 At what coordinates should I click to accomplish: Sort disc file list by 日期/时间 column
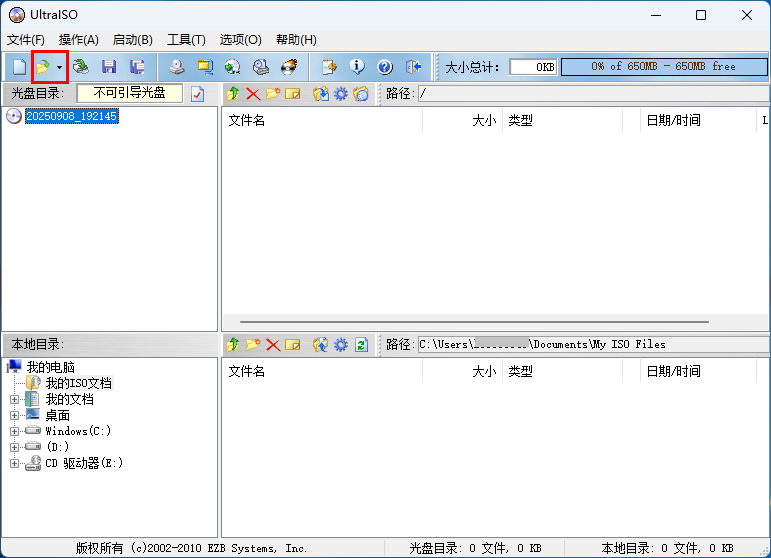tap(698, 120)
